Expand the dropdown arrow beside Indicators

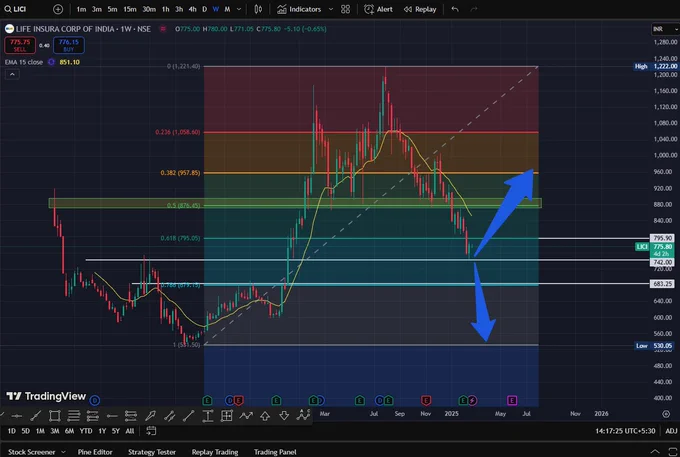click(331, 9)
